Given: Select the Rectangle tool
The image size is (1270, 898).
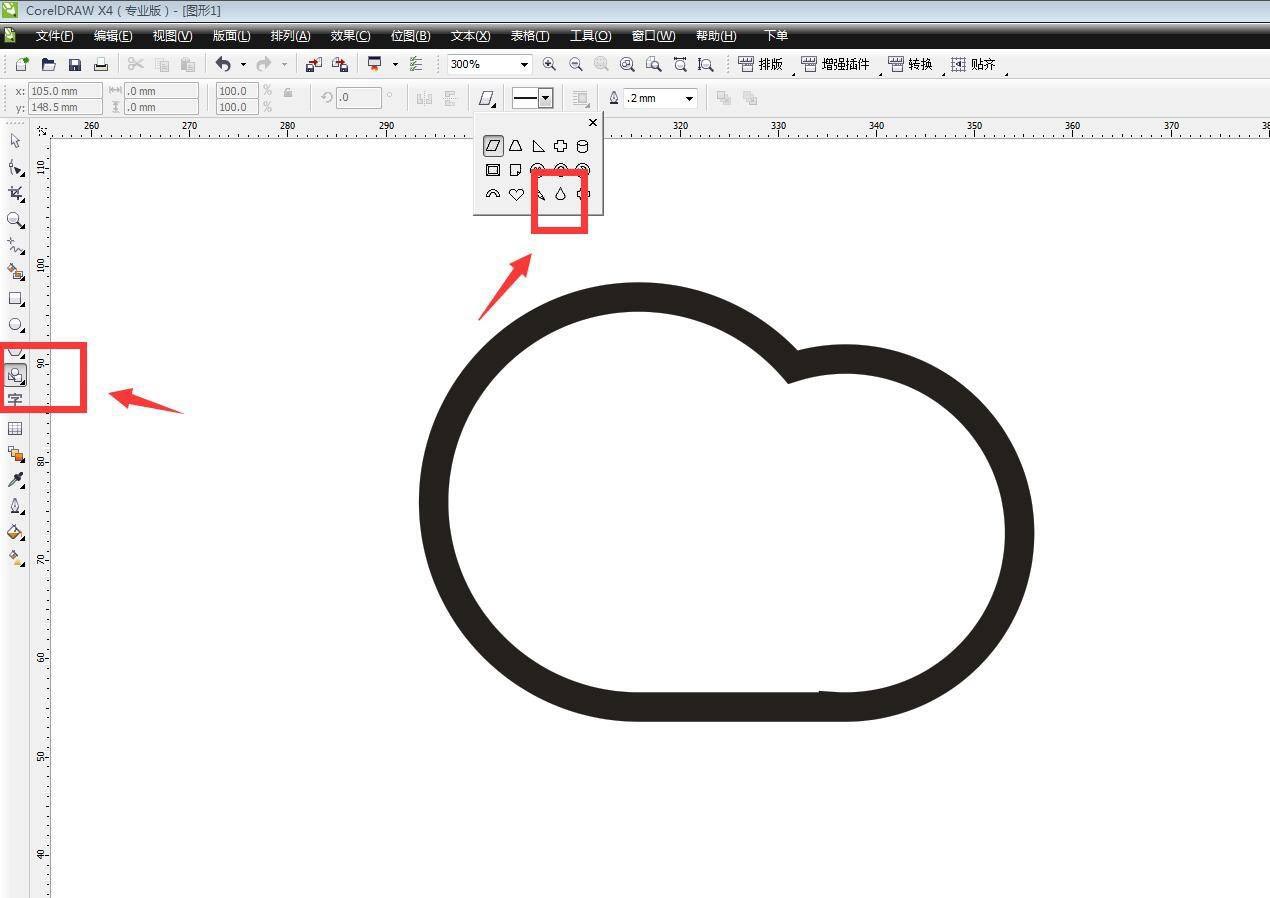Looking at the screenshot, I should point(15,298).
